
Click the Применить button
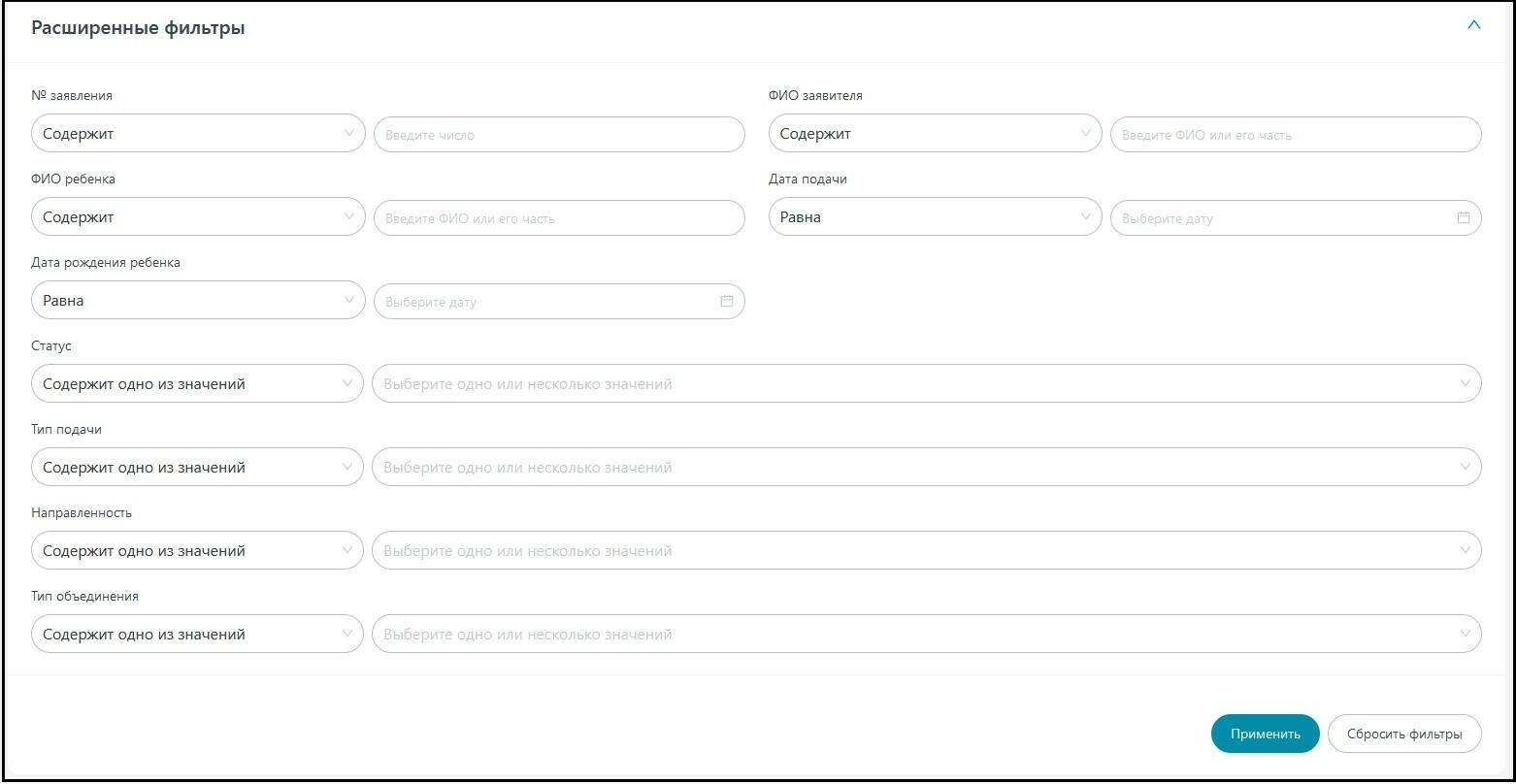[x=1265, y=734]
